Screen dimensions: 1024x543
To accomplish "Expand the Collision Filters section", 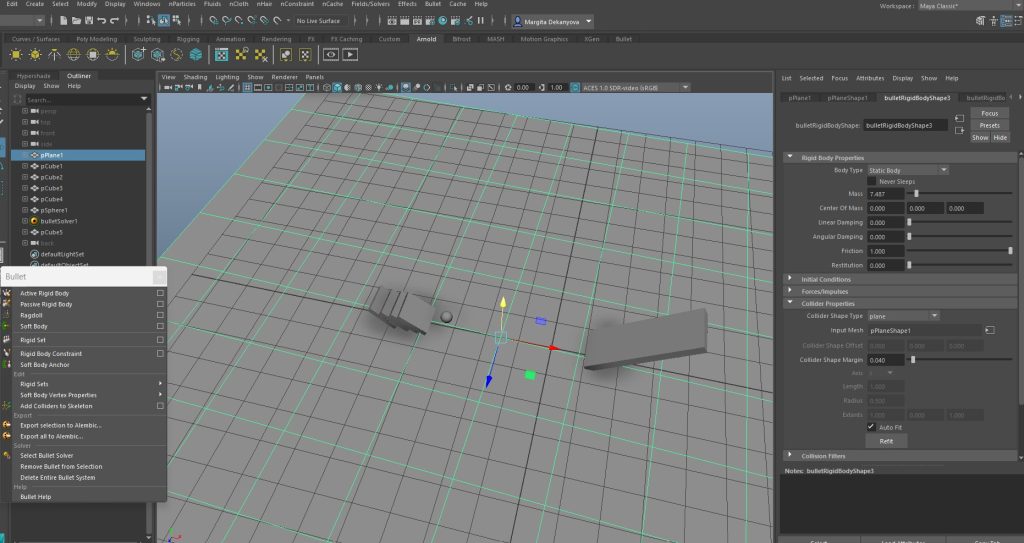I will pyautogui.click(x=790, y=455).
